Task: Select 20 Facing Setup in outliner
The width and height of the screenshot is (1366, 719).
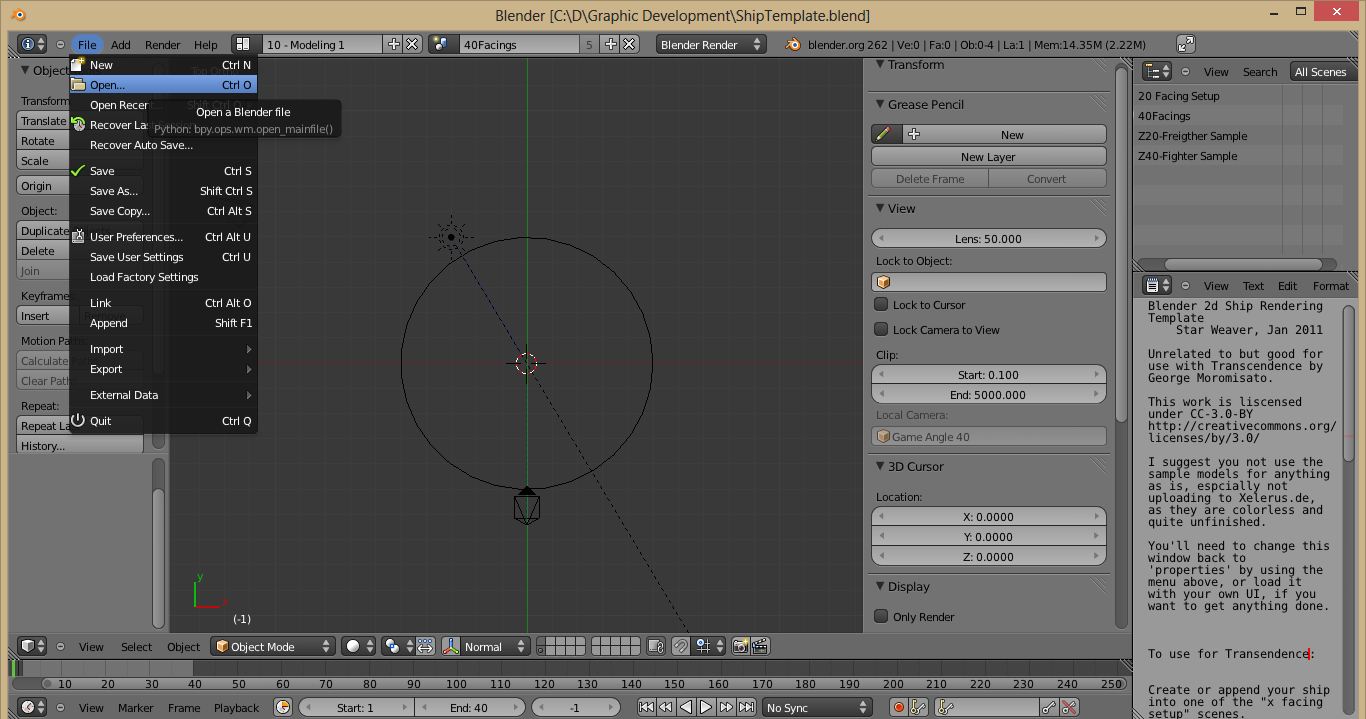Action: point(1179,96)
